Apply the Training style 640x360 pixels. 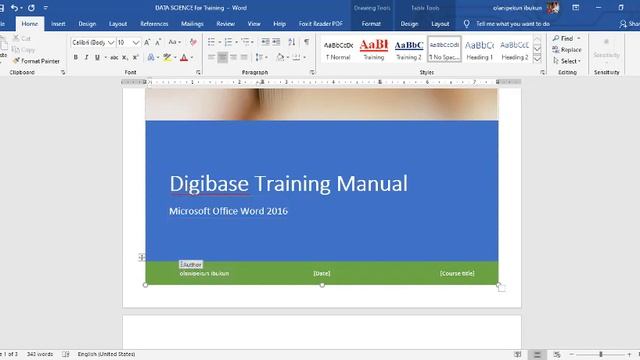[x=373, y=49]
